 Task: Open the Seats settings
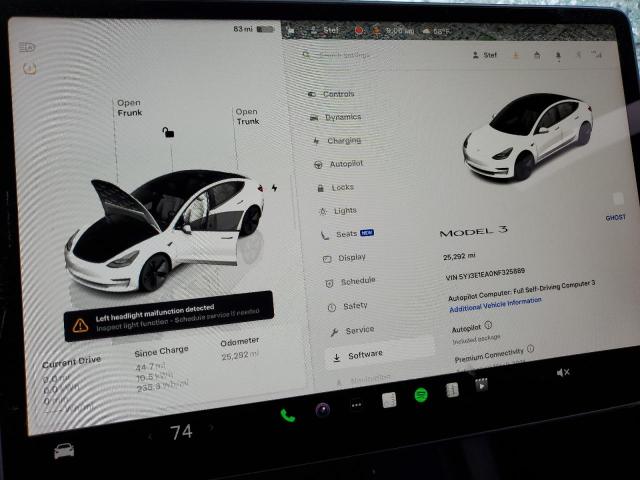[347, 234]
